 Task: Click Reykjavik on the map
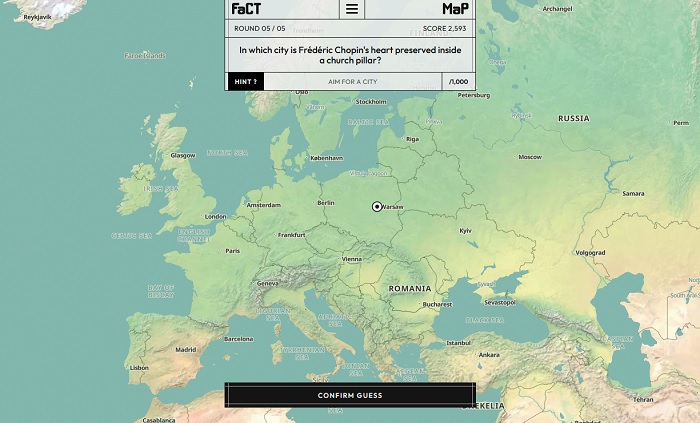pyautogui.click(x=38, y=17)
